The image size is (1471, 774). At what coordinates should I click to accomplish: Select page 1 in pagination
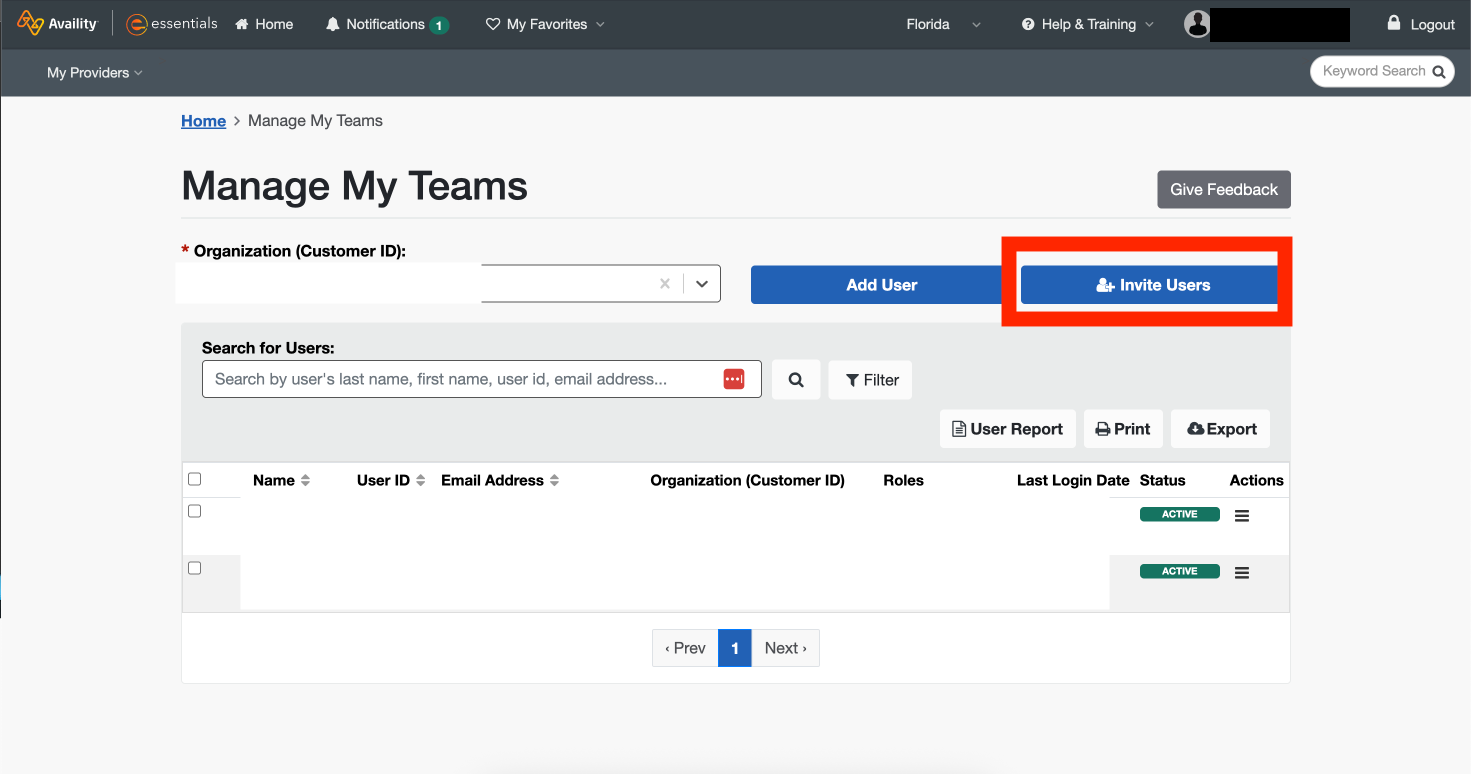point(735,648)
